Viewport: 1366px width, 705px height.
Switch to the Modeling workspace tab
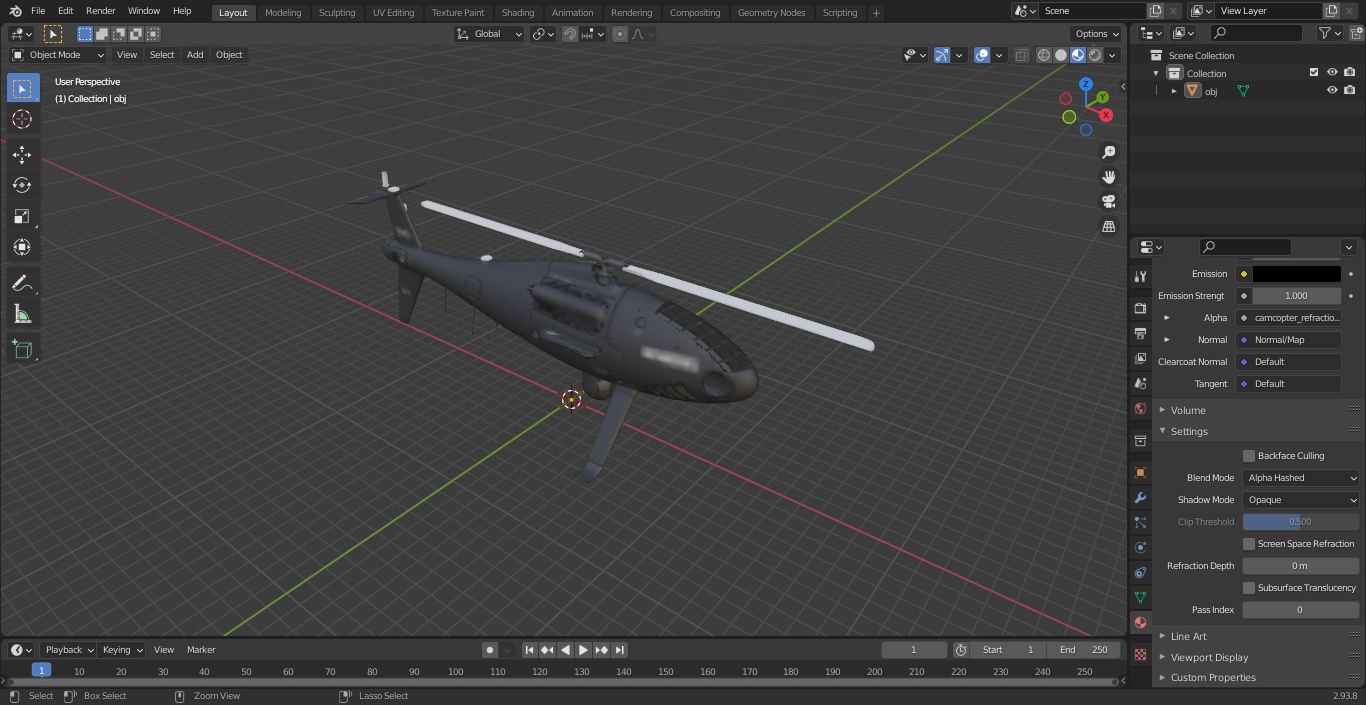(x=283, y=13)
